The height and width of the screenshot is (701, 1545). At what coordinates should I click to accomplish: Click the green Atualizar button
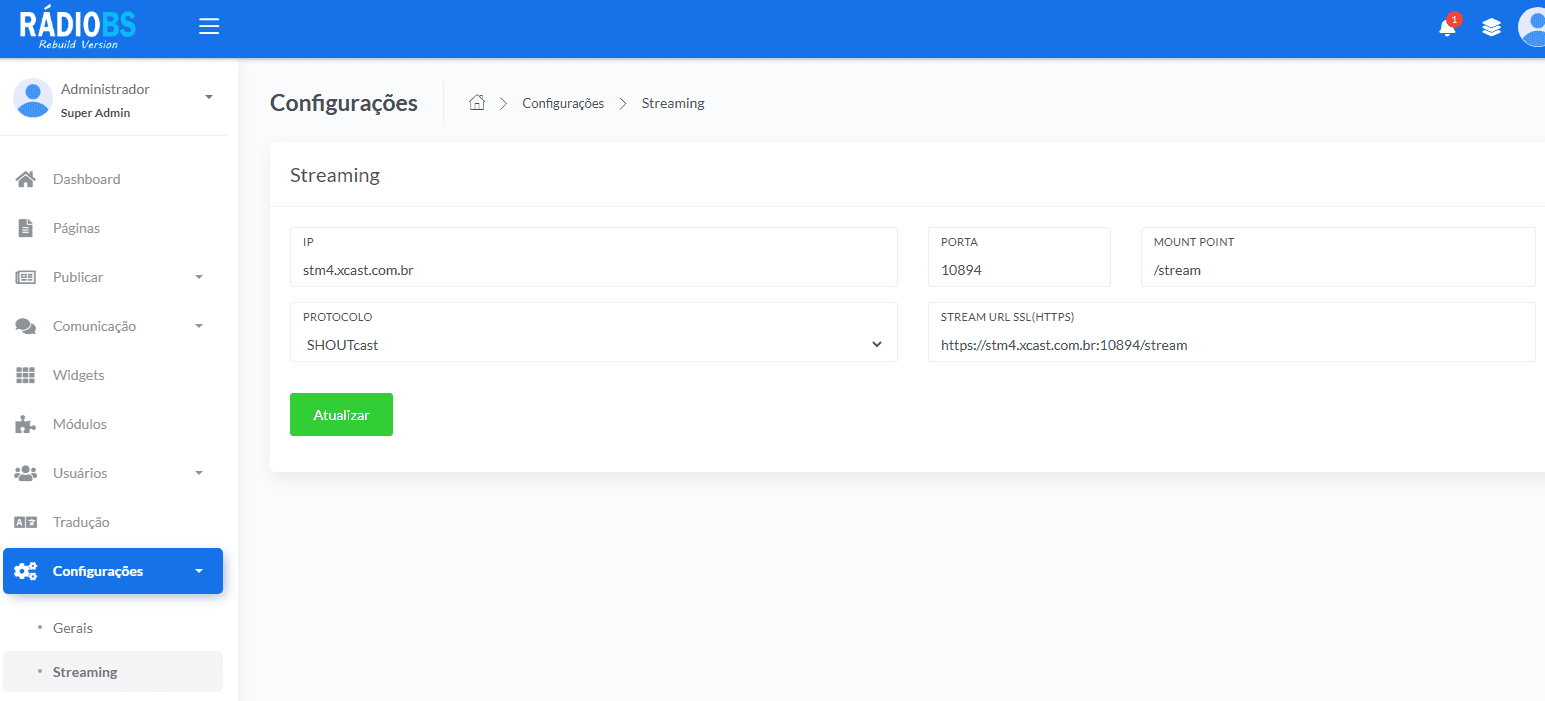click(341, 415)
